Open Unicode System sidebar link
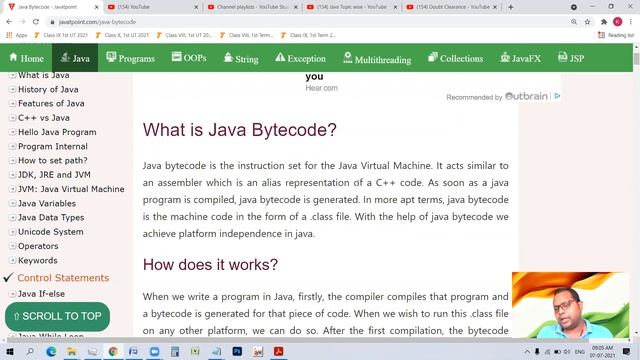 pyautogui.click(x=51, y=232)
